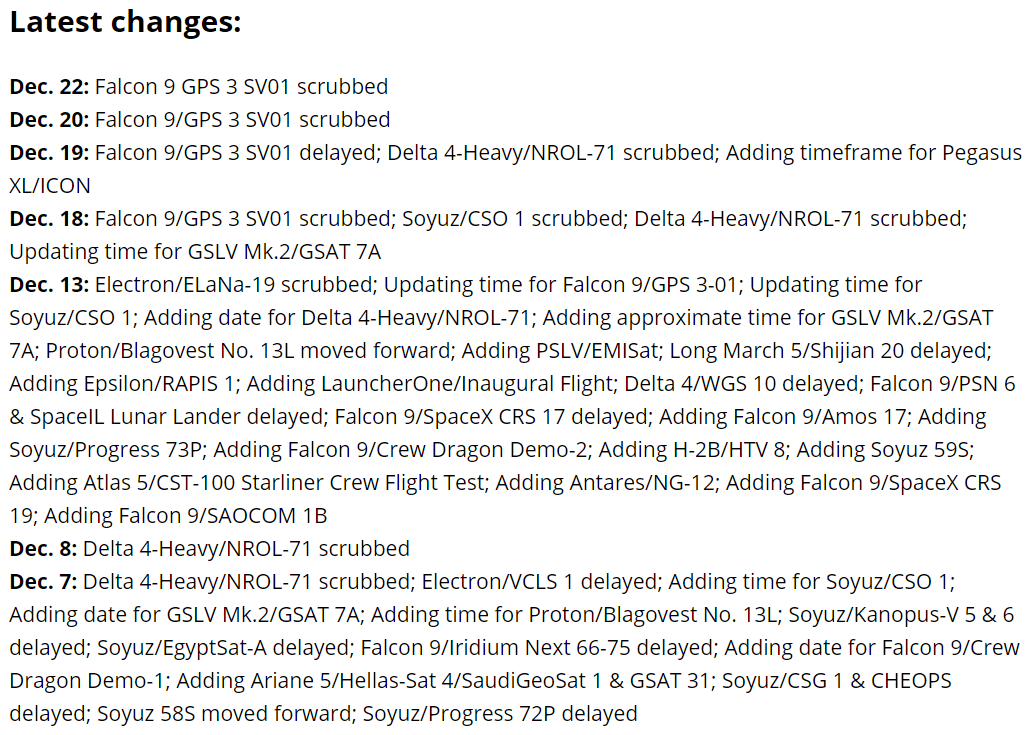Image resolution: width=1033 pixels, height=735 pixels.
Task: Click 'Electron/ELaNa-19 scrubbed' entry
Action: [235, 285]
